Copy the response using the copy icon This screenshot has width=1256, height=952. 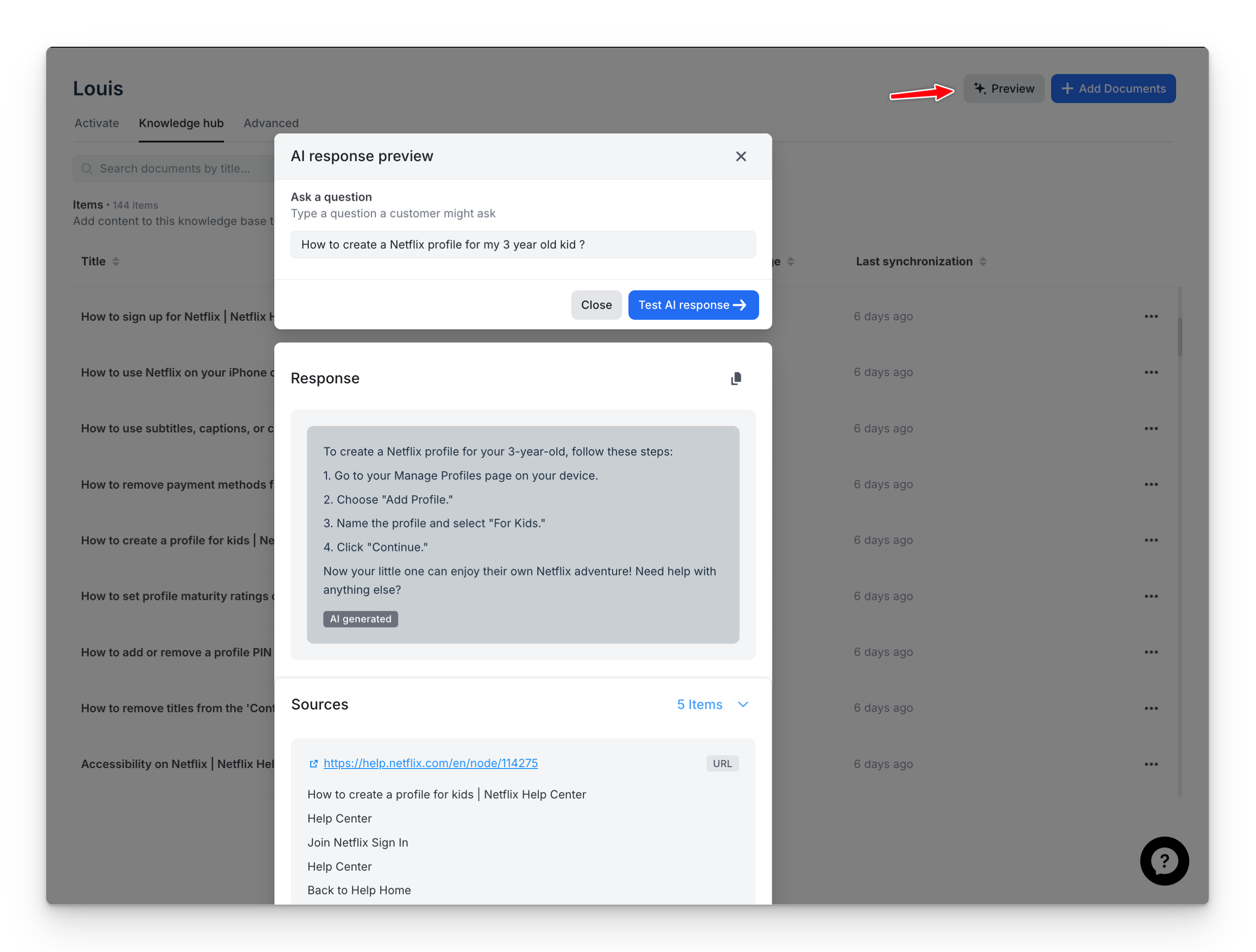click(x=736, y=378)
